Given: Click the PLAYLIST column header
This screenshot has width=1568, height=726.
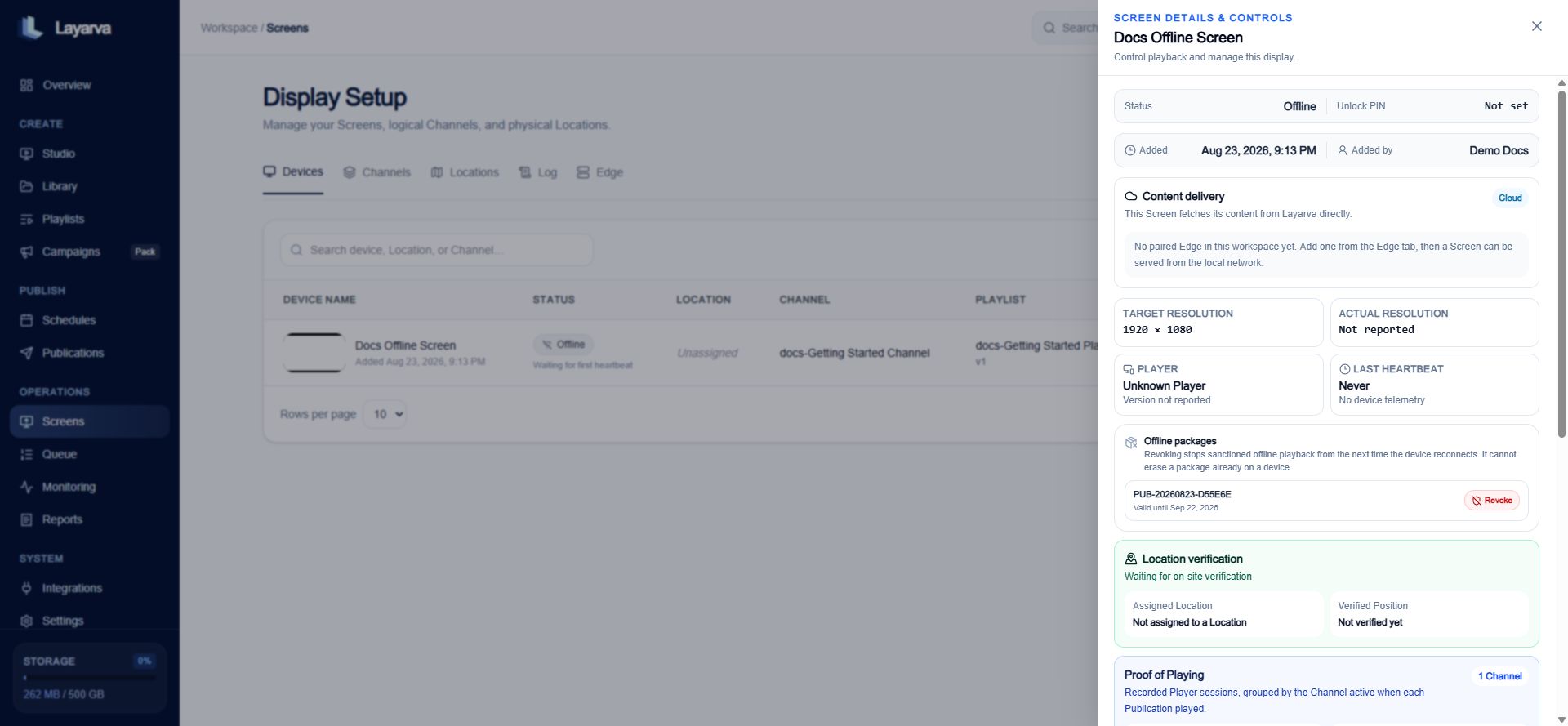Looking at the screenshot, I should click(1000, 300).
